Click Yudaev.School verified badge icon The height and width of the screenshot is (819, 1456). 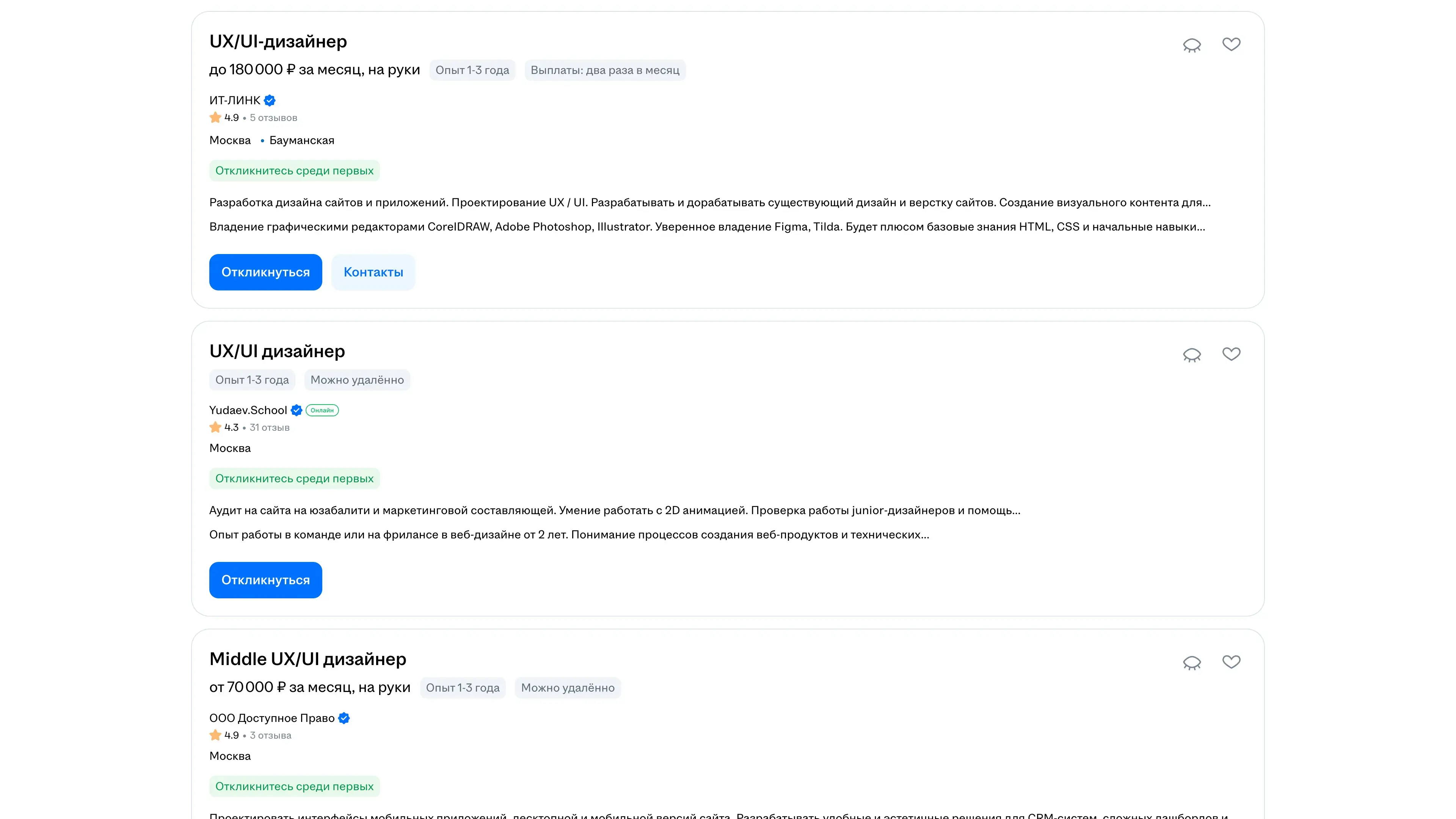pos(296,410)
